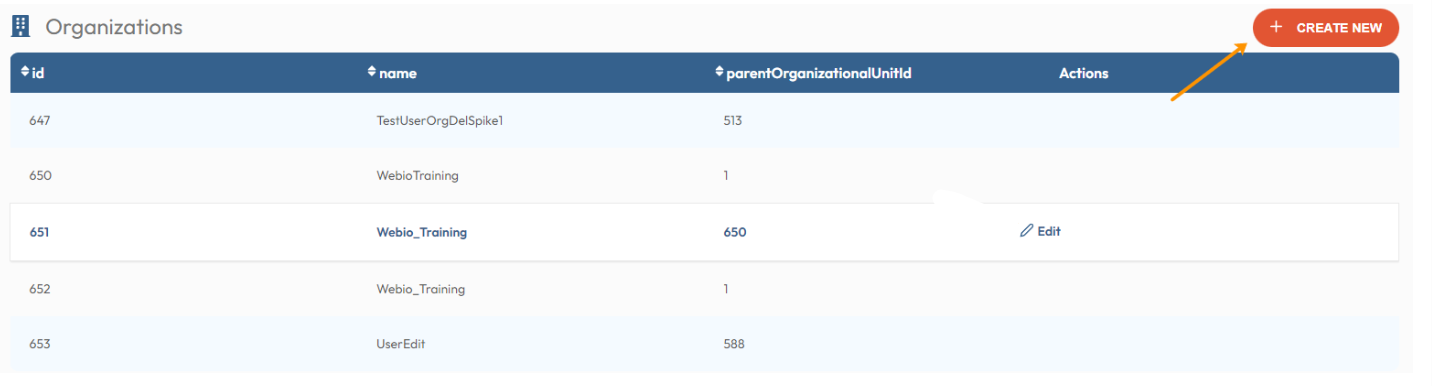Select the WebioTraining organization row
Viewport: 1432px width, 386px height.
pyautogui.click(x=704, y=175)
